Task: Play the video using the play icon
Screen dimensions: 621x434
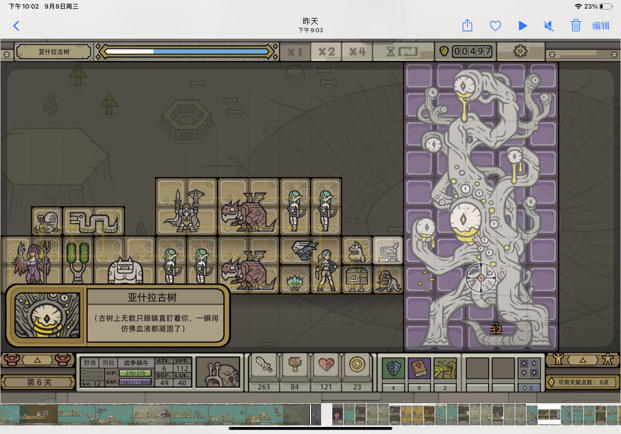Action: 523,26
